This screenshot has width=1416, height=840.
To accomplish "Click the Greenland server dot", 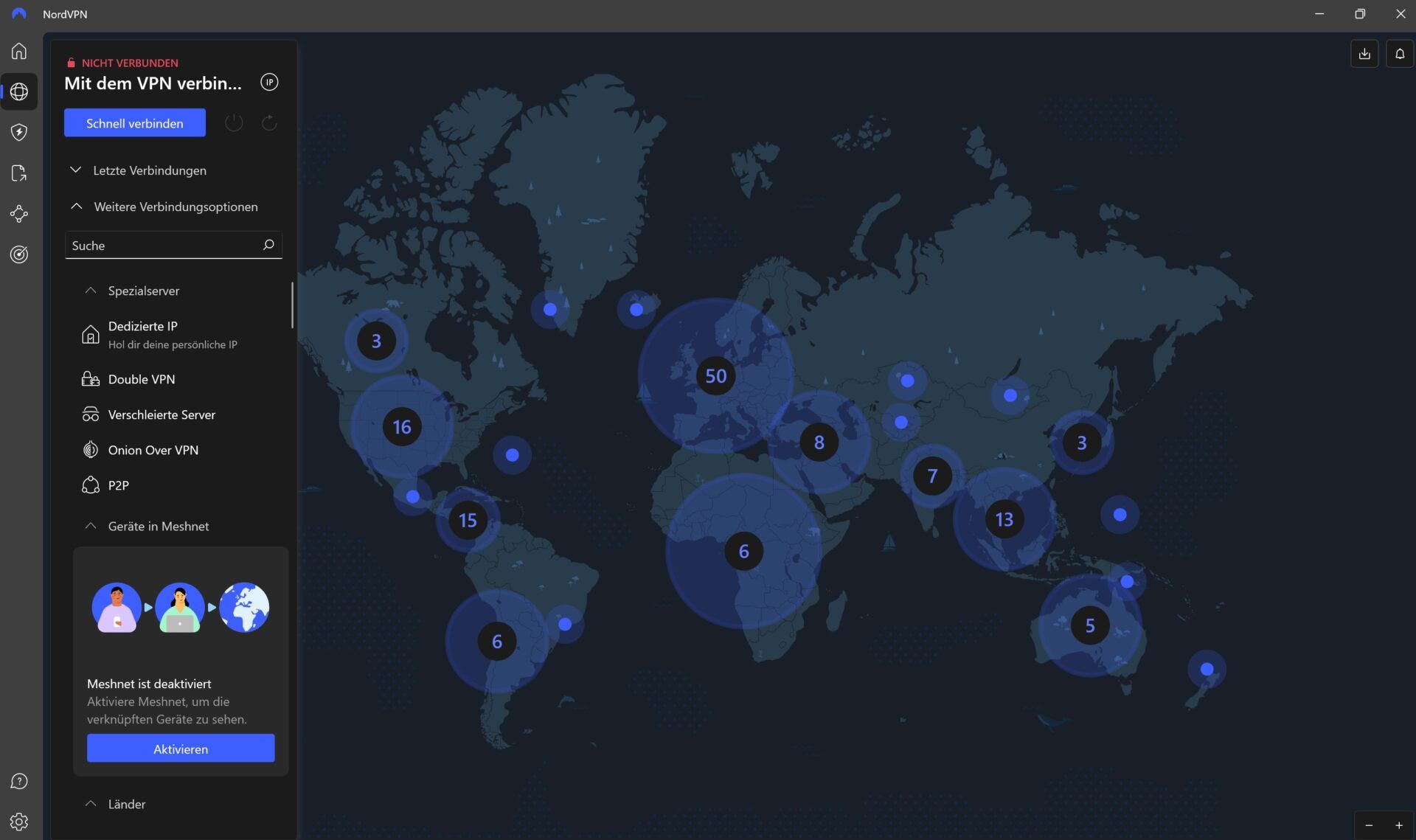I will point(550,309).
